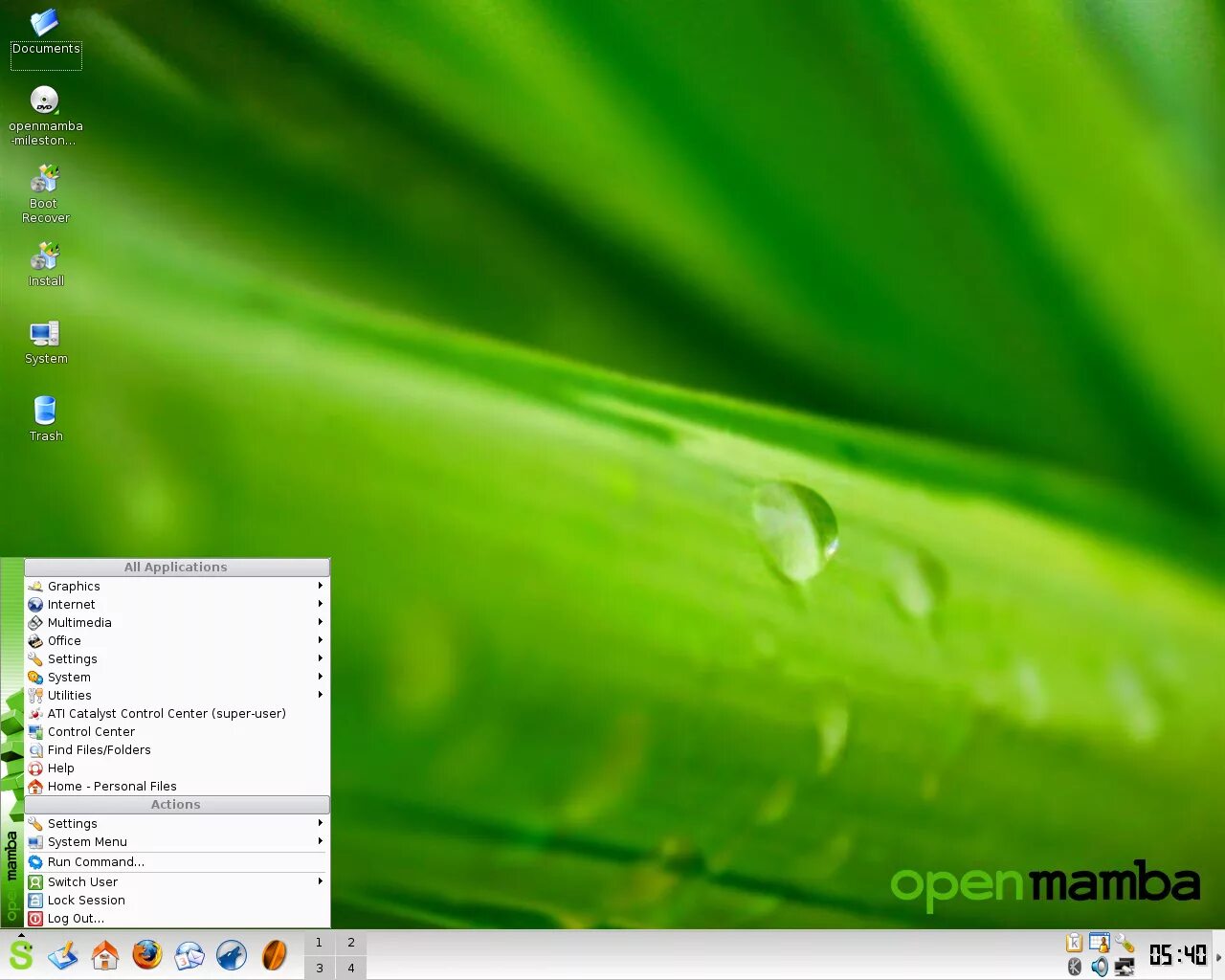The image size is (1225, 980).
Task: Expand the System applications submenu
Action: pos(177,677)
